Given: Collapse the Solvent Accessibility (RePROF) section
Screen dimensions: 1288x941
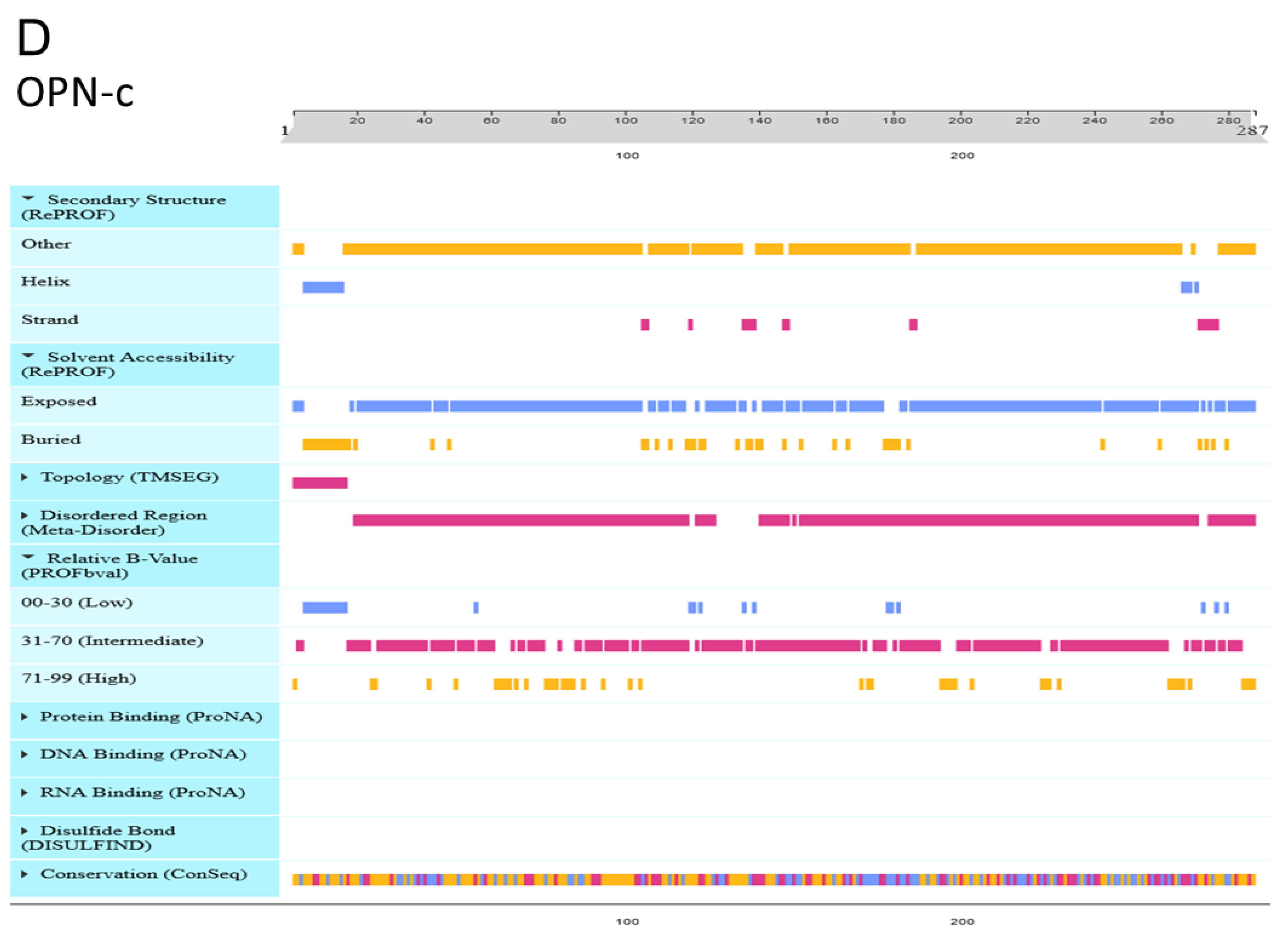Looking at the screenshot, I should point(28,356).
